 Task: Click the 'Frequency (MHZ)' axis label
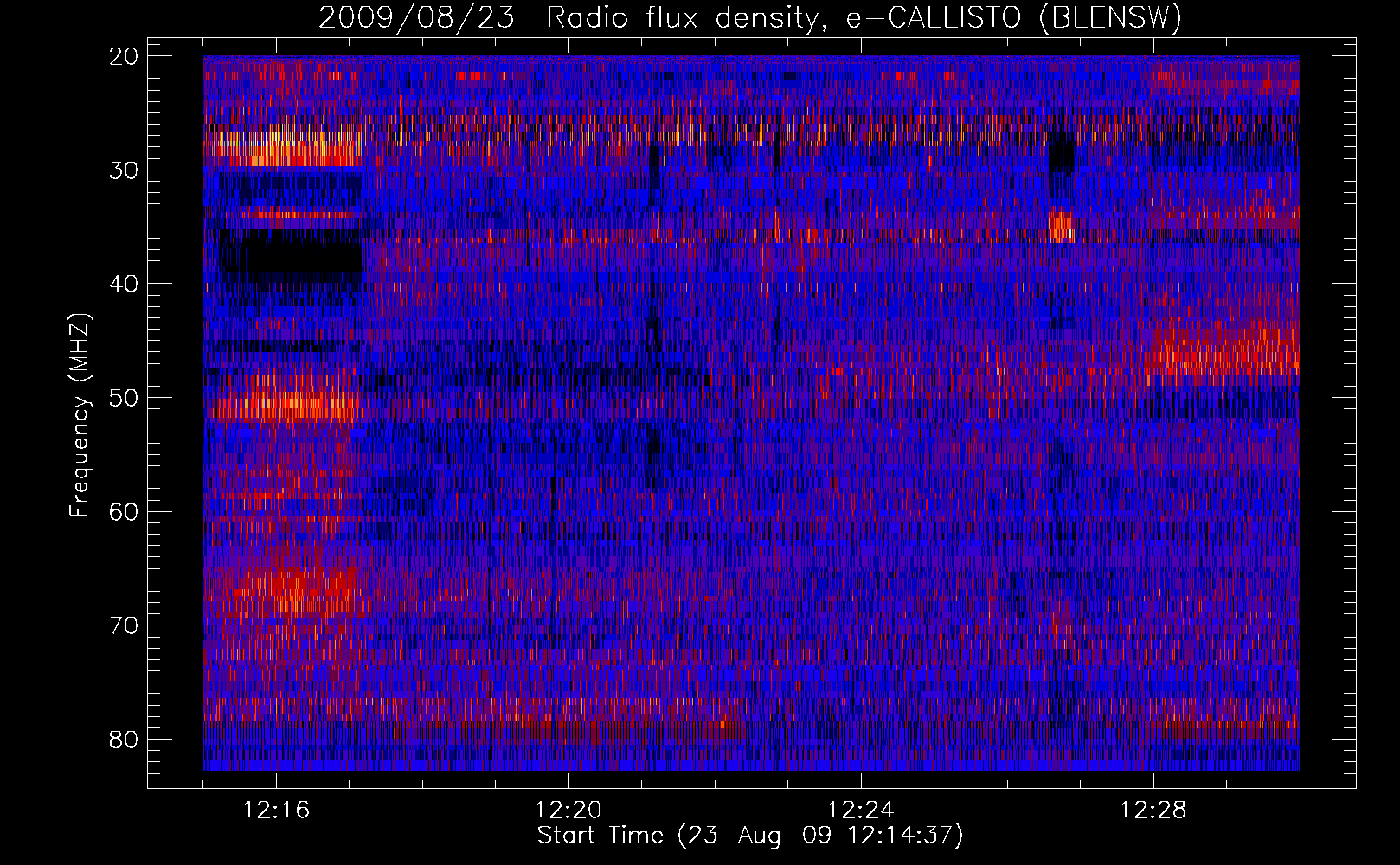tap(79, 415)
